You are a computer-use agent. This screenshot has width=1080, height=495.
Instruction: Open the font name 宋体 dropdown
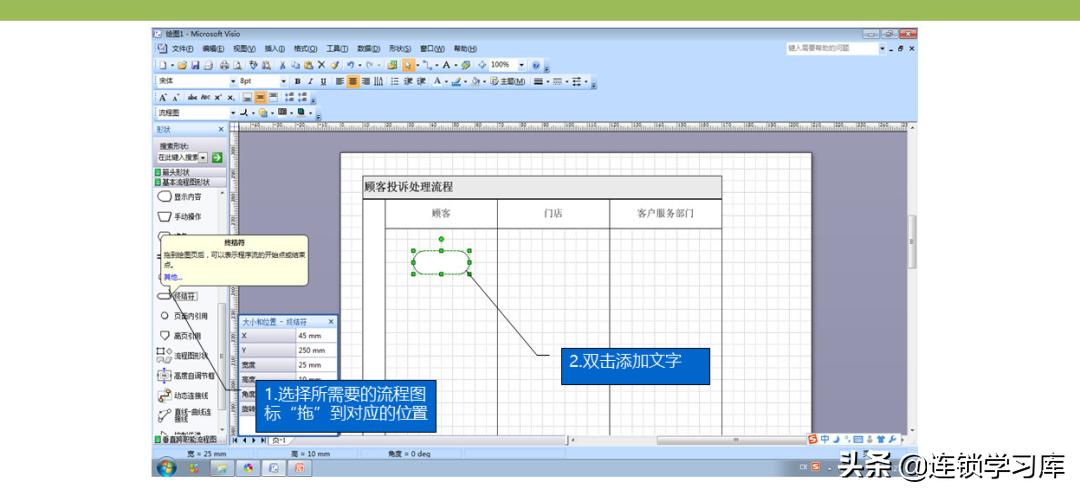point(233,81)
